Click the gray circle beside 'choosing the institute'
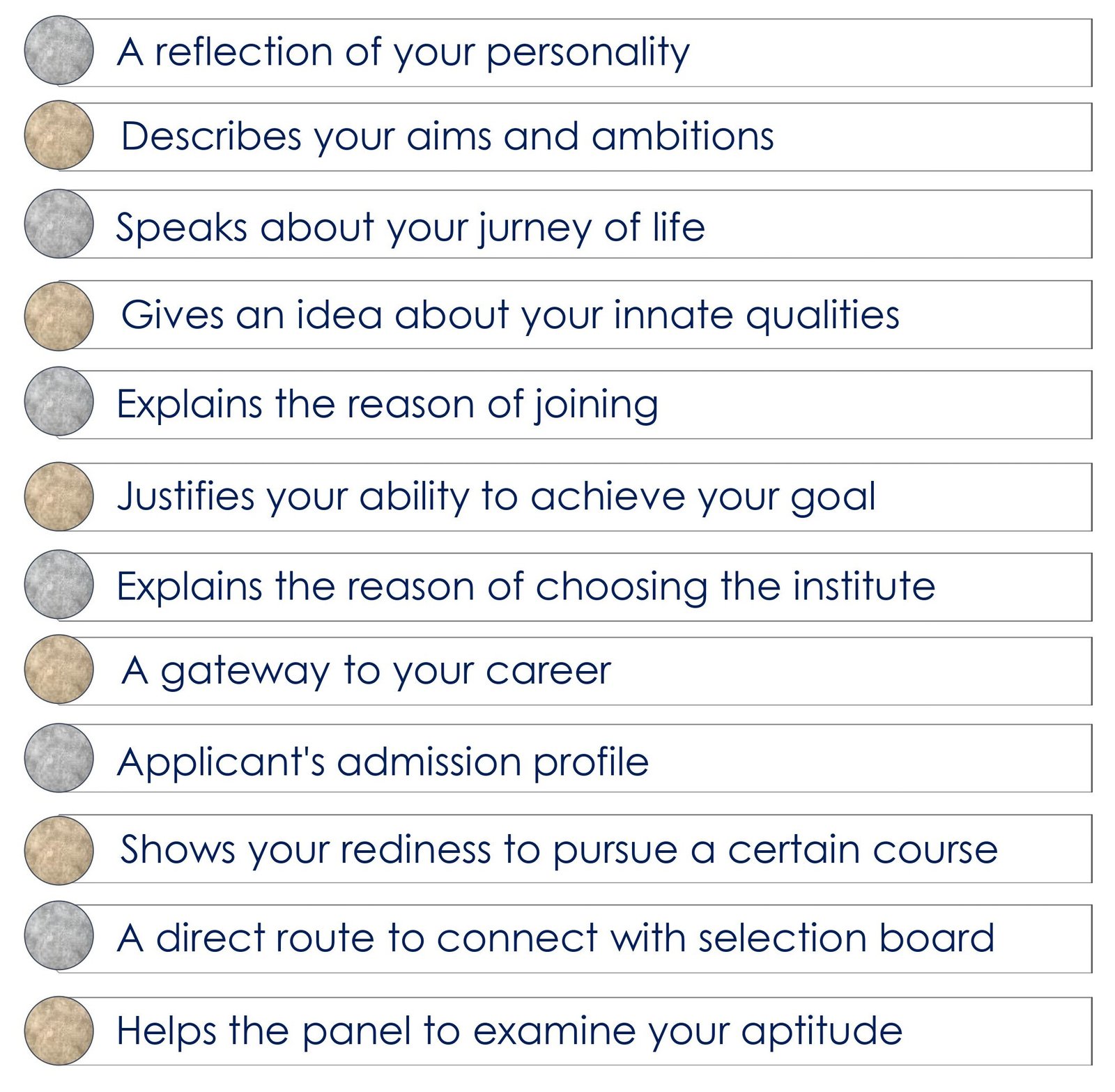The height and width of the screenshot is (1092, 1115). [59, 585]
